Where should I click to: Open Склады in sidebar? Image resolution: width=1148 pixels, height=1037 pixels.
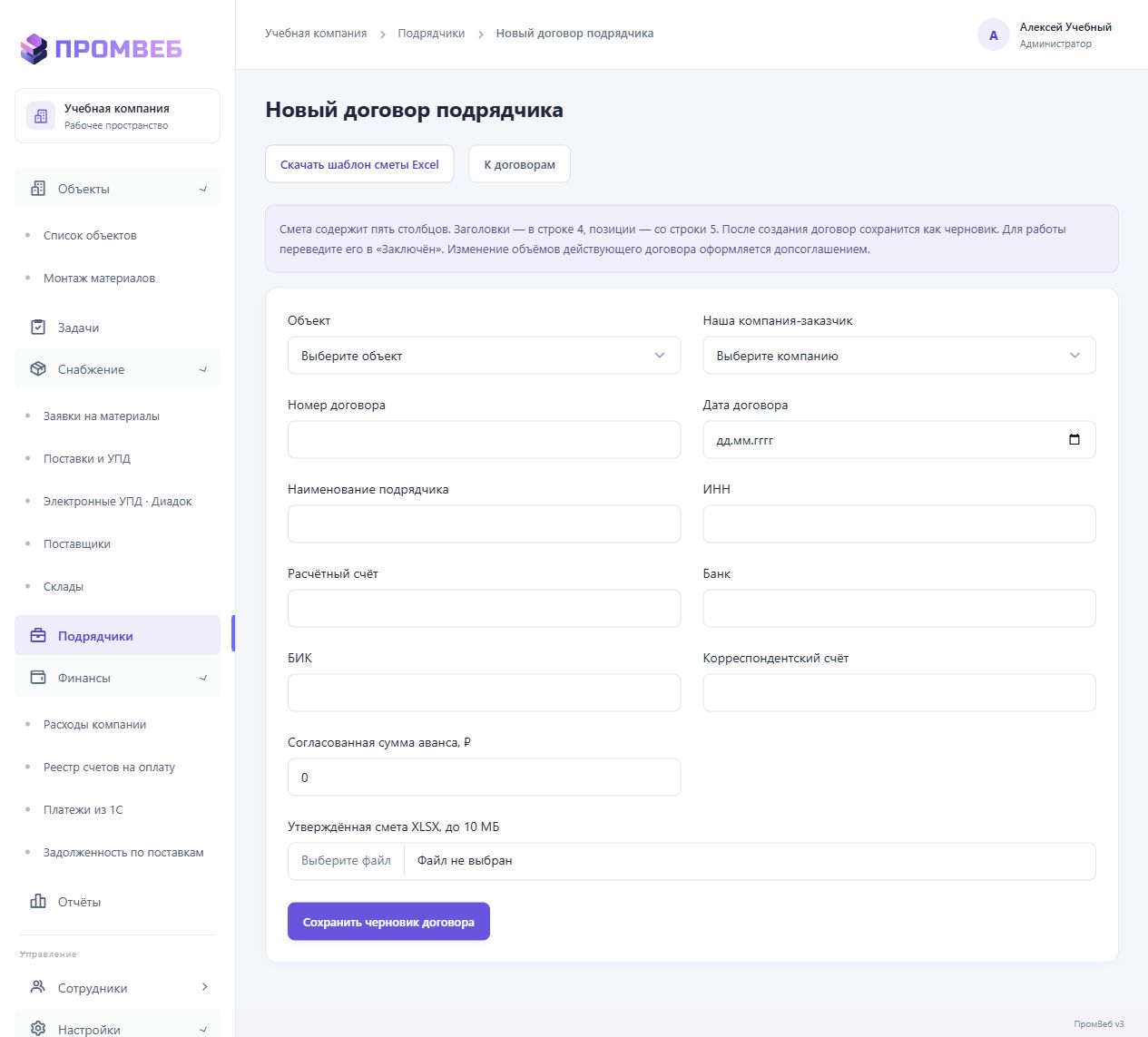(x=64, y=586)
